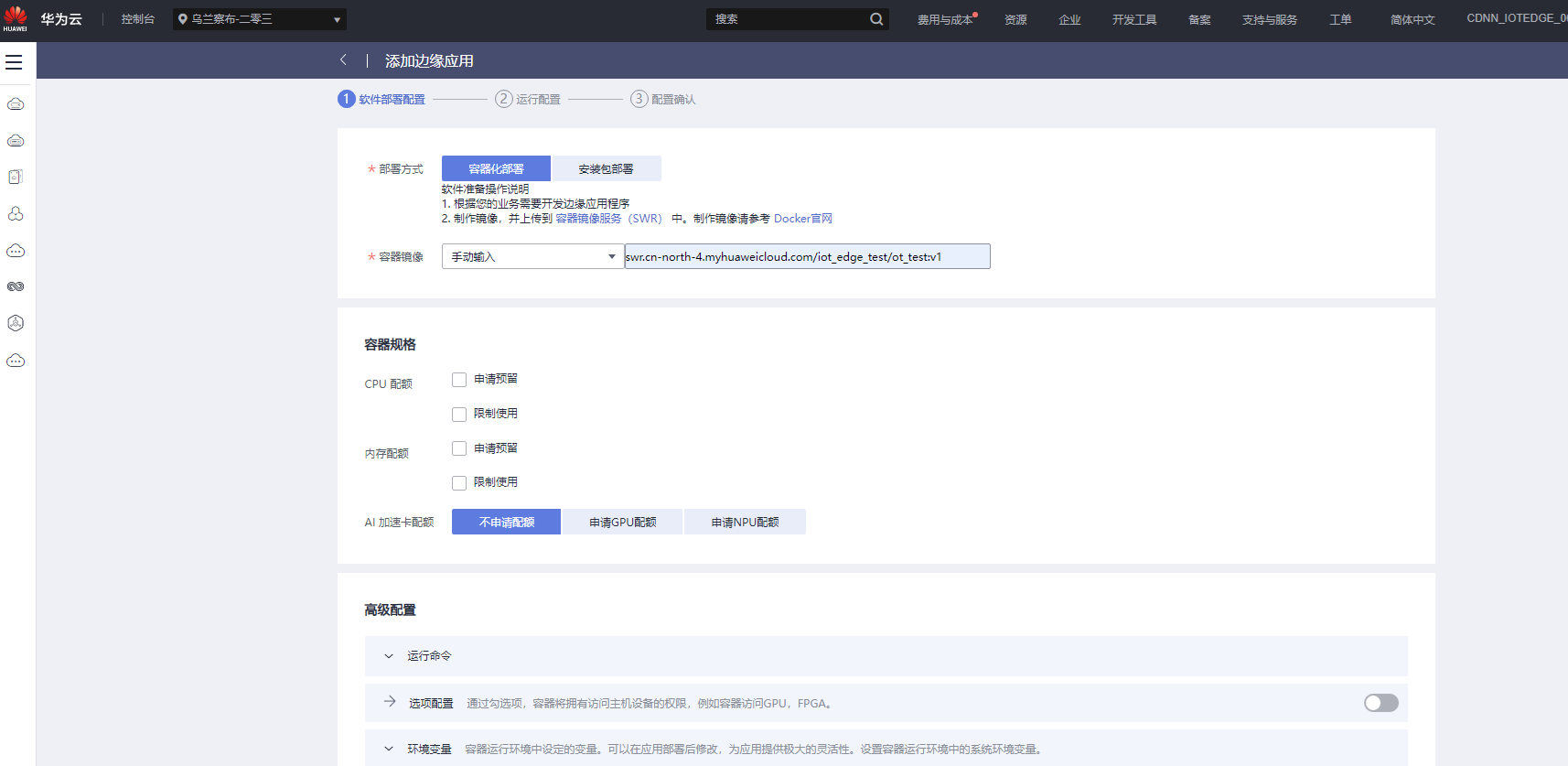
Task: Click the Huawei Cloud logo
Action: click(16, 18)
